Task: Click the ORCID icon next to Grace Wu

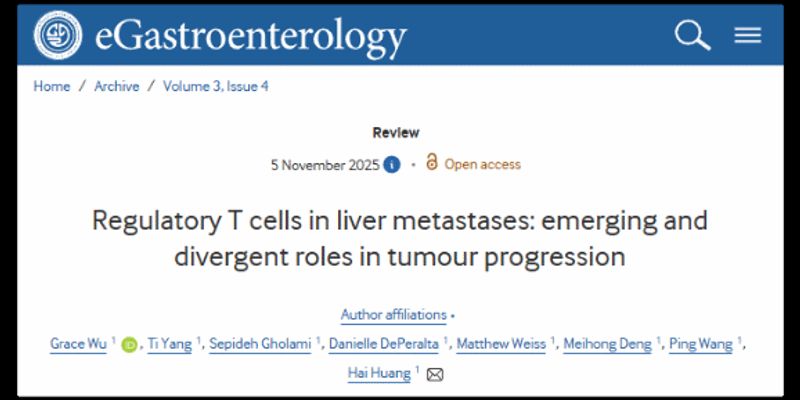Action: click(129, 345)
